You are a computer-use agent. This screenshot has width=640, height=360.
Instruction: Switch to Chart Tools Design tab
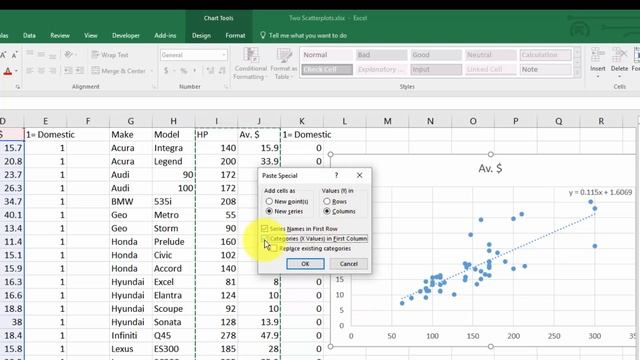point(201,36)
